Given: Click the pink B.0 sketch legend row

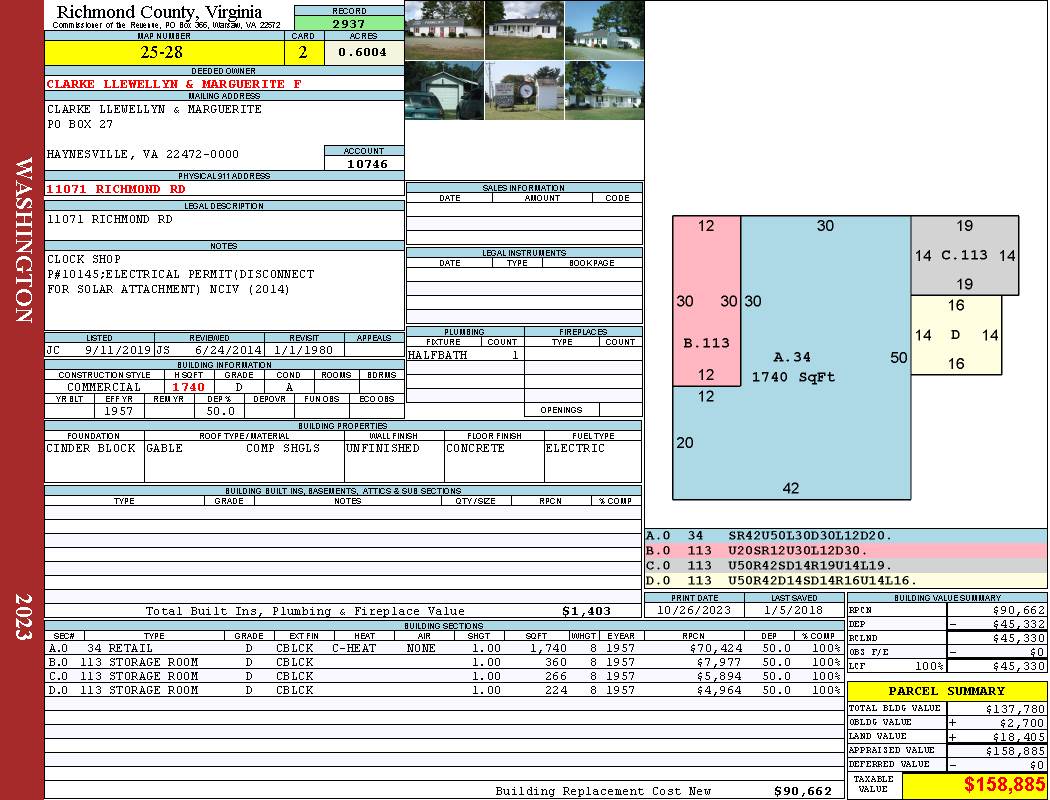Looking at the screenshot, I should [846, 550].
